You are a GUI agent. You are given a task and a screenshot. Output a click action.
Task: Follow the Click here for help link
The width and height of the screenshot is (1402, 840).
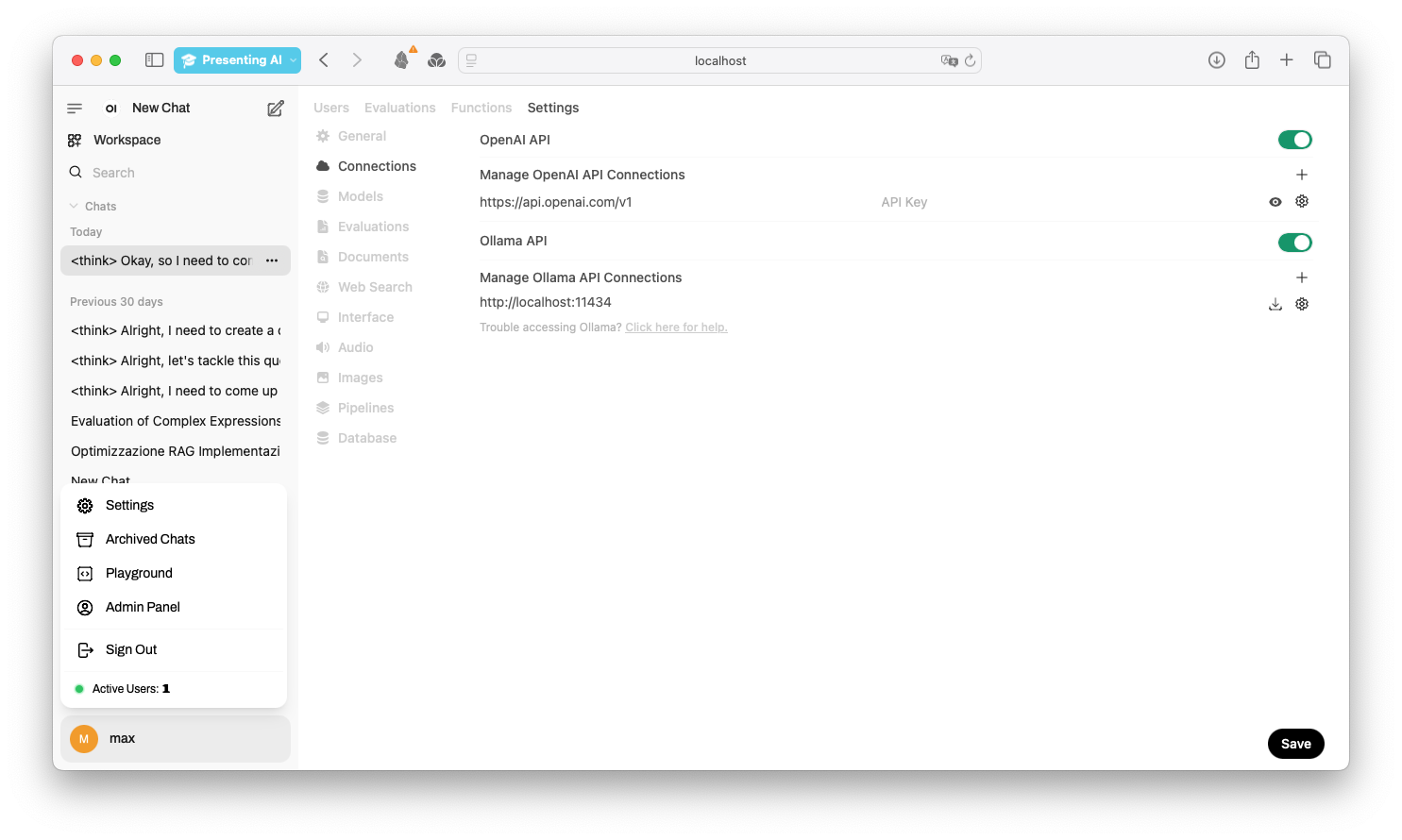676,328
